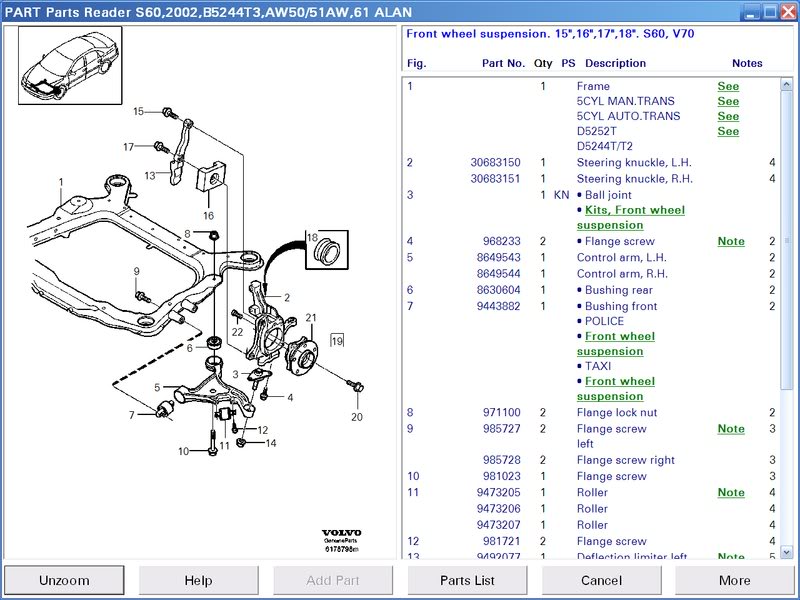Click the parts list scrollbar thumb
This screenshot has height=600, width=800.
pos(786,240)
